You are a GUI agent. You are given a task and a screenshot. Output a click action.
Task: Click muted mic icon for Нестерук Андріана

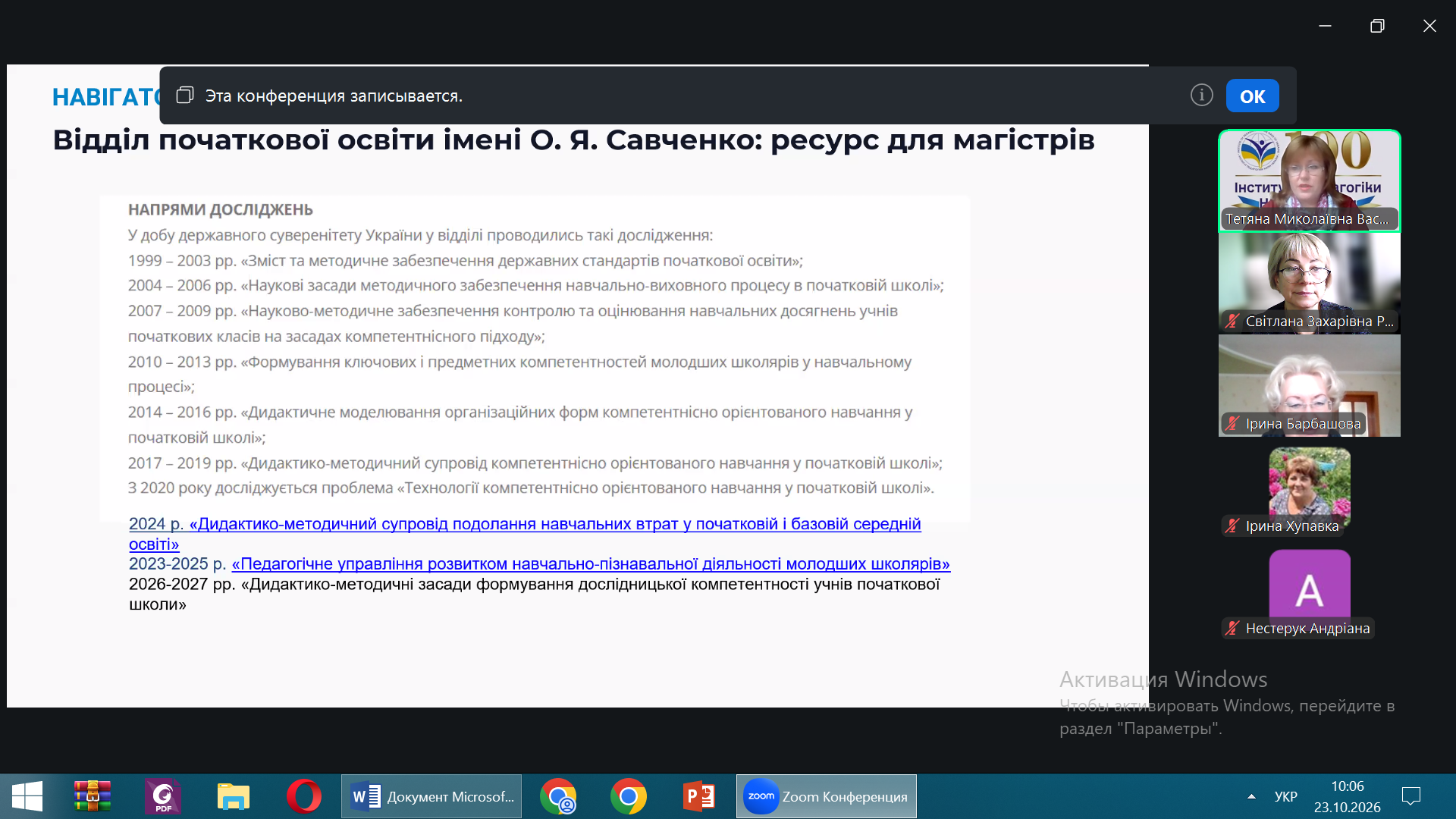click(1232, 629)
